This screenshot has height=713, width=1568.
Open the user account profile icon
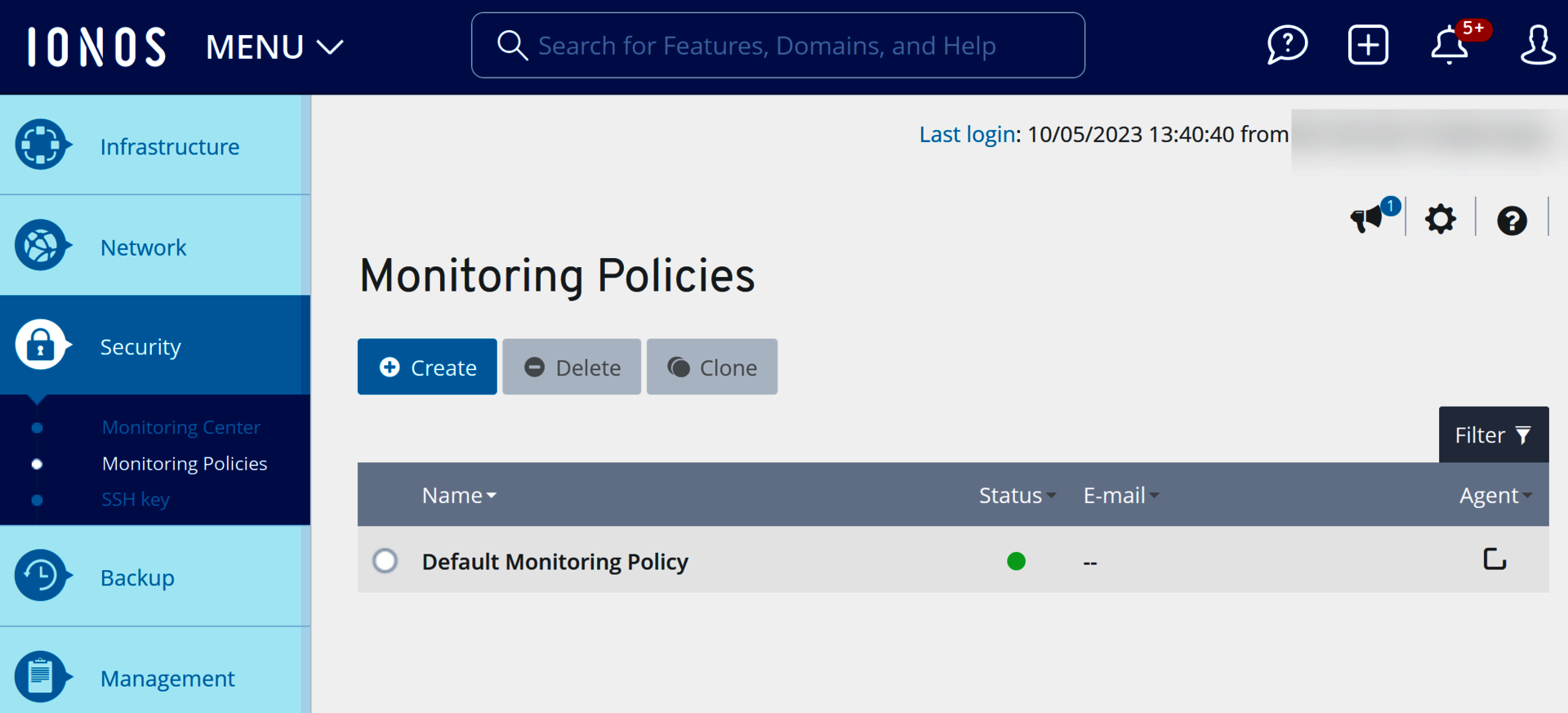1537,45
